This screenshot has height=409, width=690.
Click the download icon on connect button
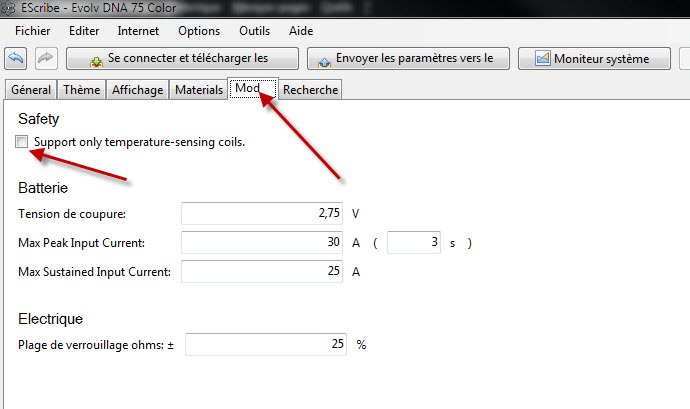pyautogui.click(x=96, y=61)
